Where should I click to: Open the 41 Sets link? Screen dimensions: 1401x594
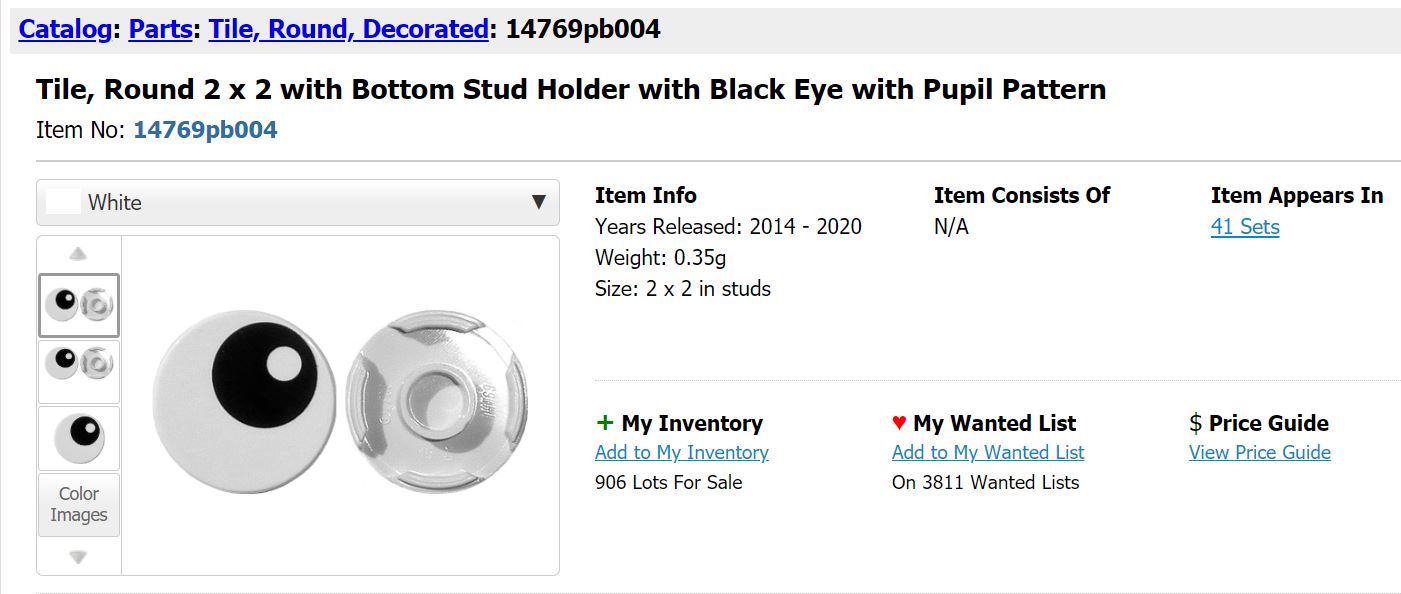tap(1245, 227)
